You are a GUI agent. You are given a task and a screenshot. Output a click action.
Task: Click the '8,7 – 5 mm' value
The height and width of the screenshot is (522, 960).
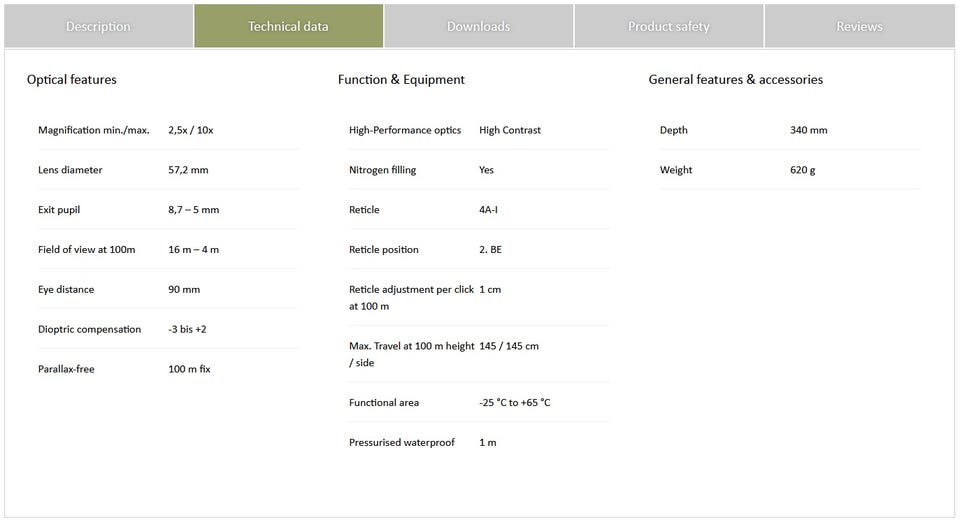(193, 210)
